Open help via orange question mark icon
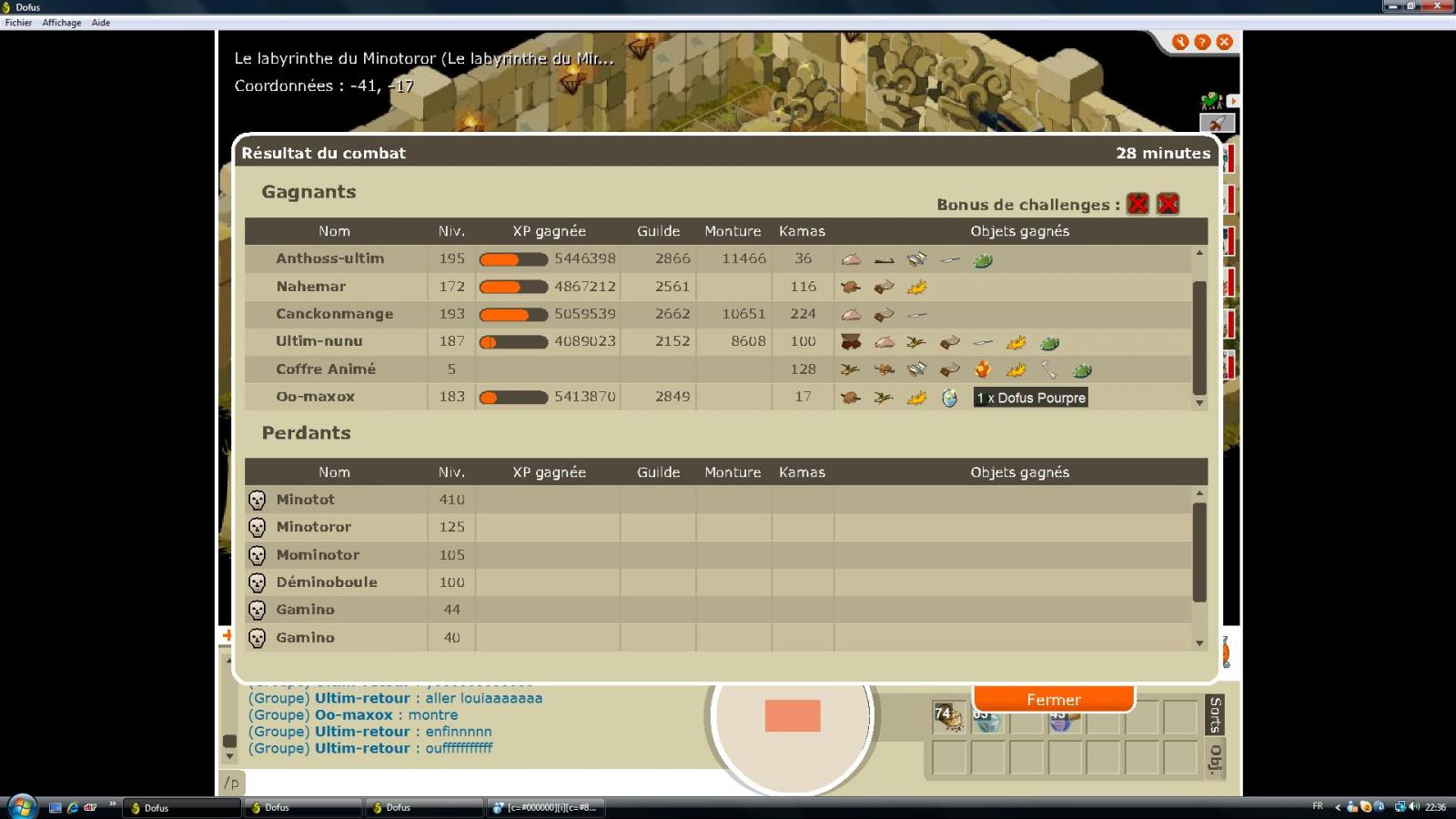This screenshot has height=819, width=1456. tap(1202, 42)
